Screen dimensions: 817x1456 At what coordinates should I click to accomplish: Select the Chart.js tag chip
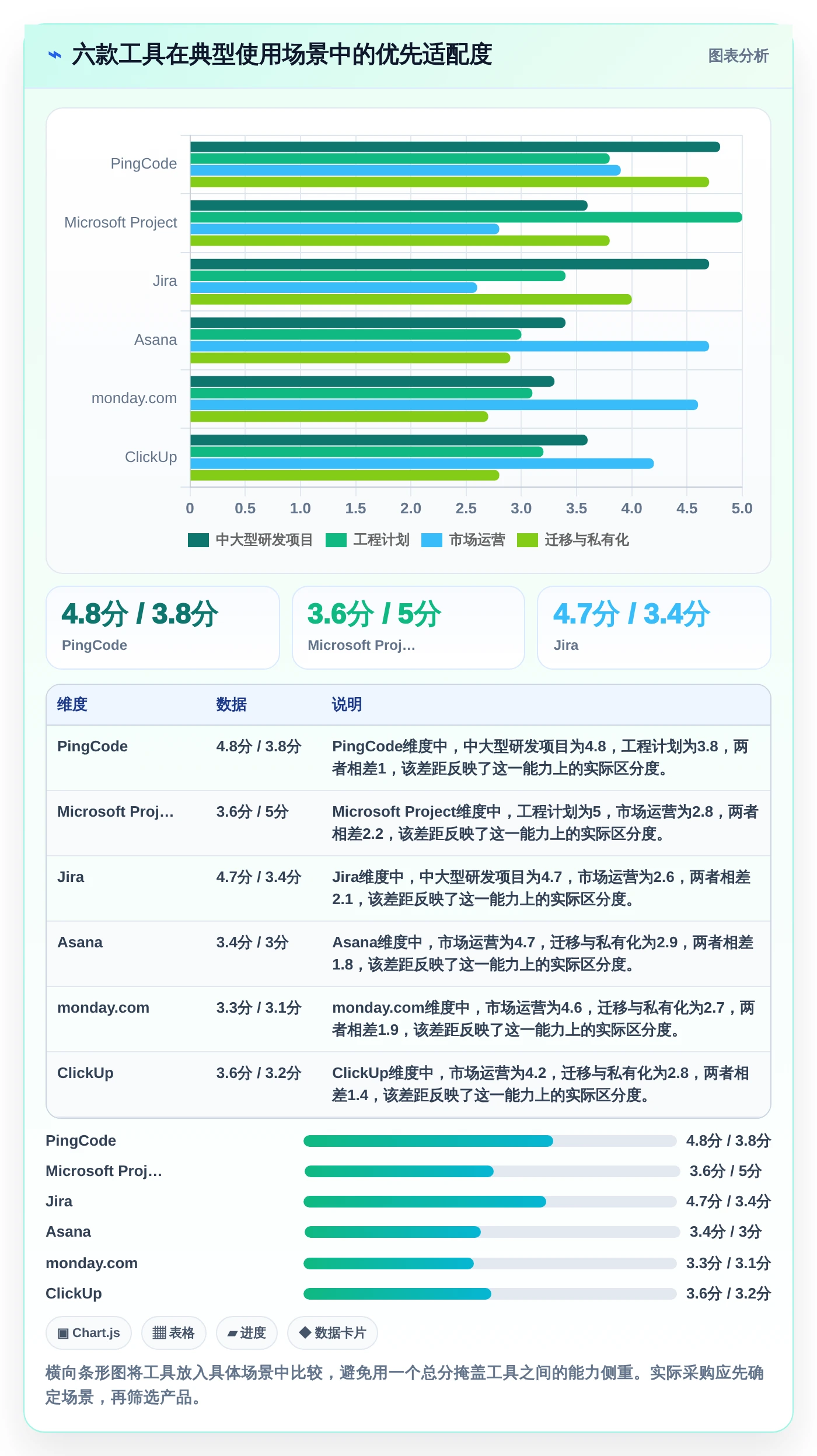pyautogui.click(x=89, y=1333)
